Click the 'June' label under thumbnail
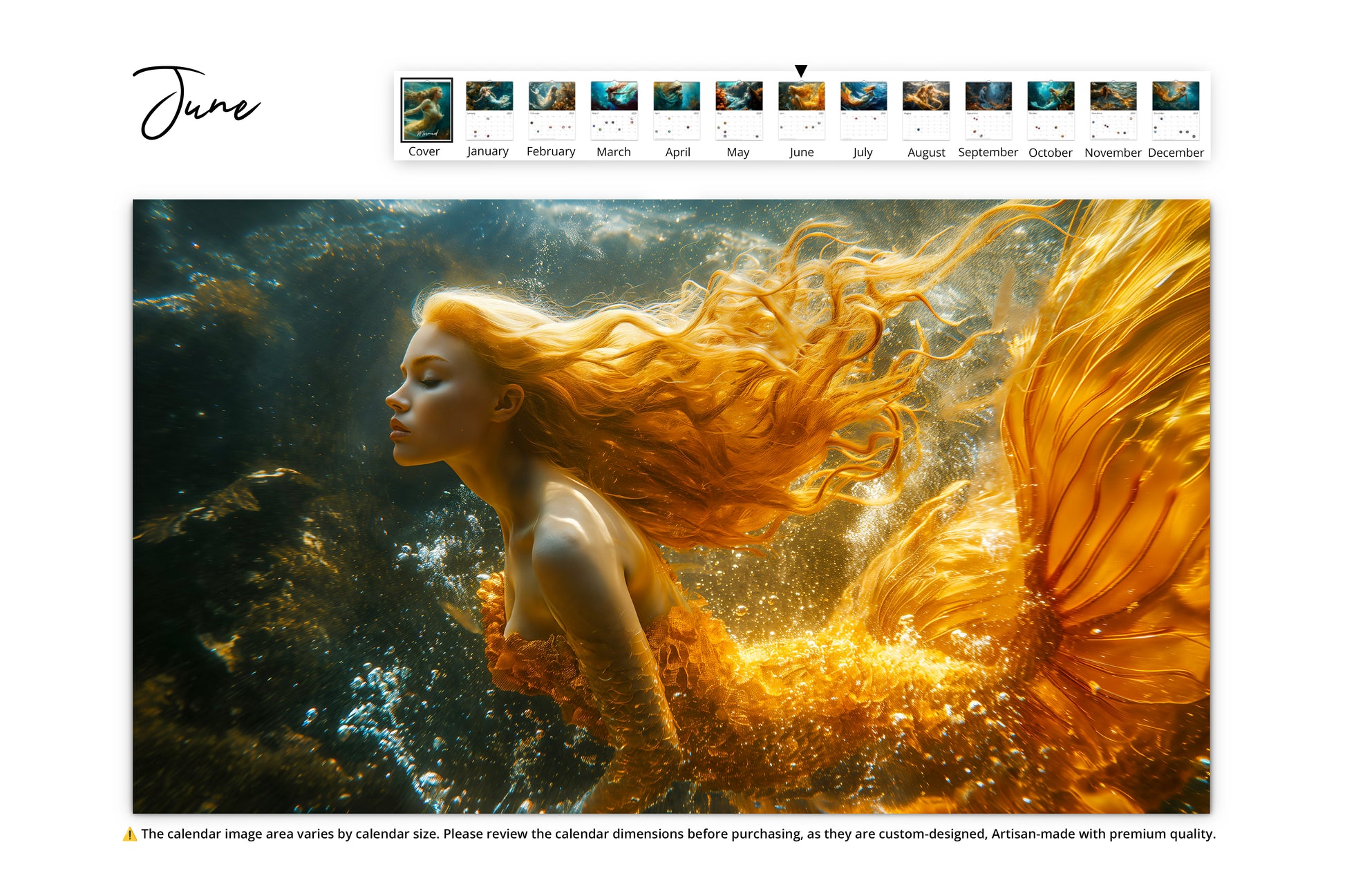This screenshot has width=1345, height=896. pos(802,152)
